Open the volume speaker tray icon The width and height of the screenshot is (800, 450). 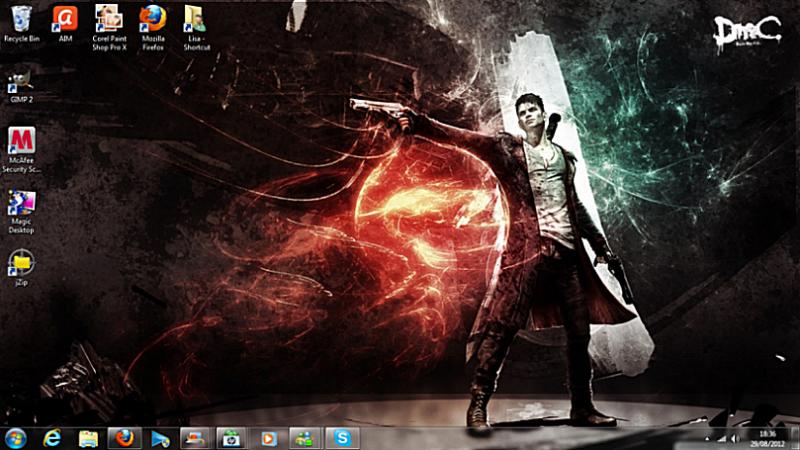[736, 438]
